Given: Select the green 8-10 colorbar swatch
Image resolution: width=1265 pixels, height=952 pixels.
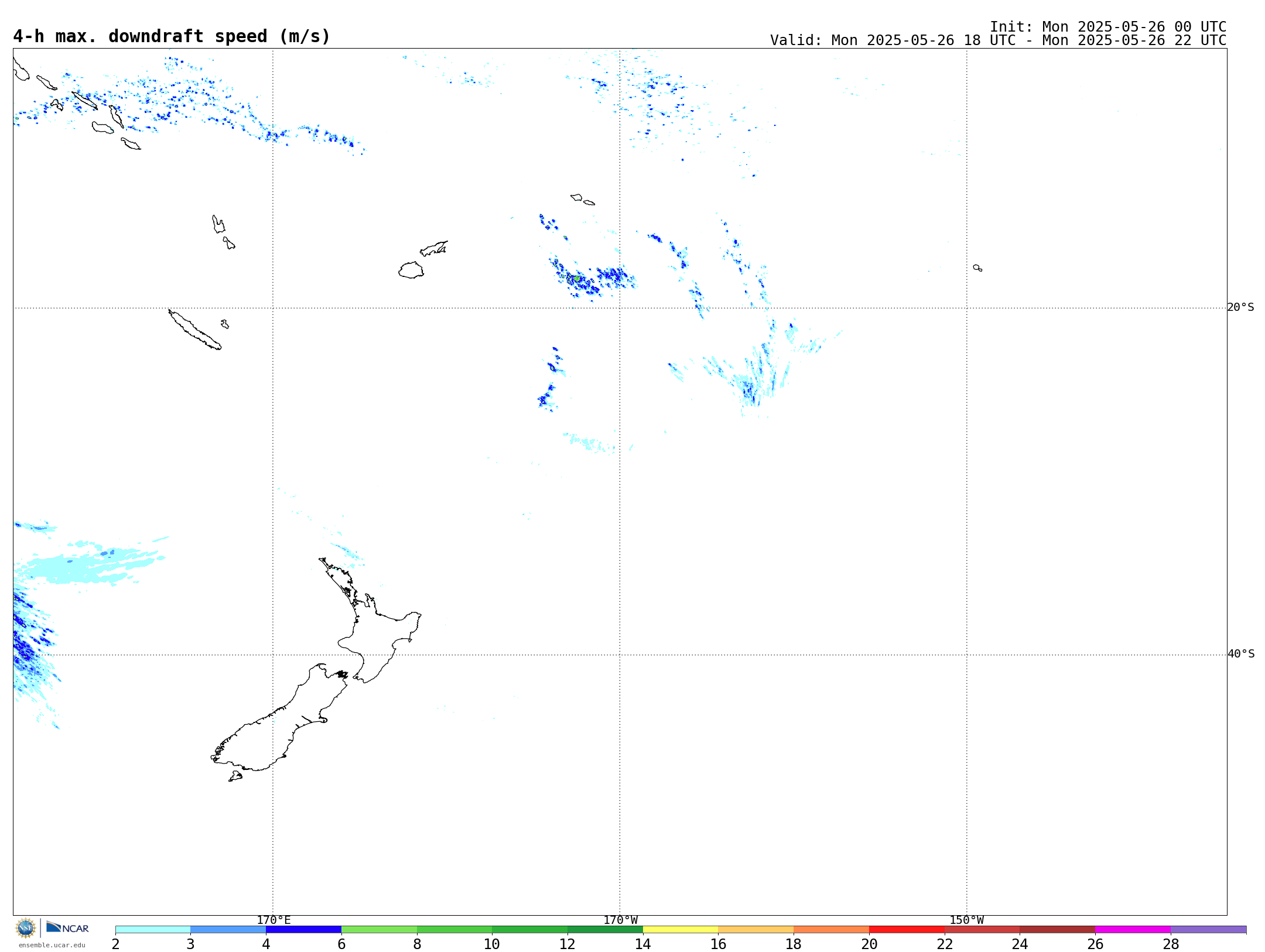Looking at the screenshot, I should pyautogui.click(x=454, y=930).
